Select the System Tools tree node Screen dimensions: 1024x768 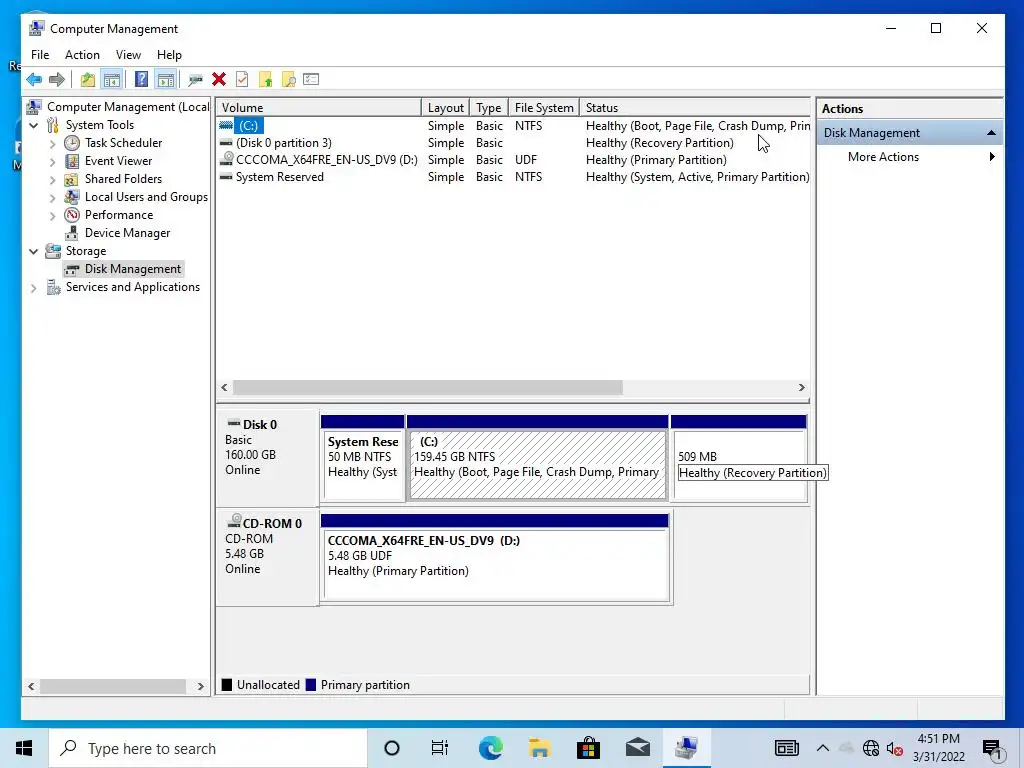click(x=99, y=125)
